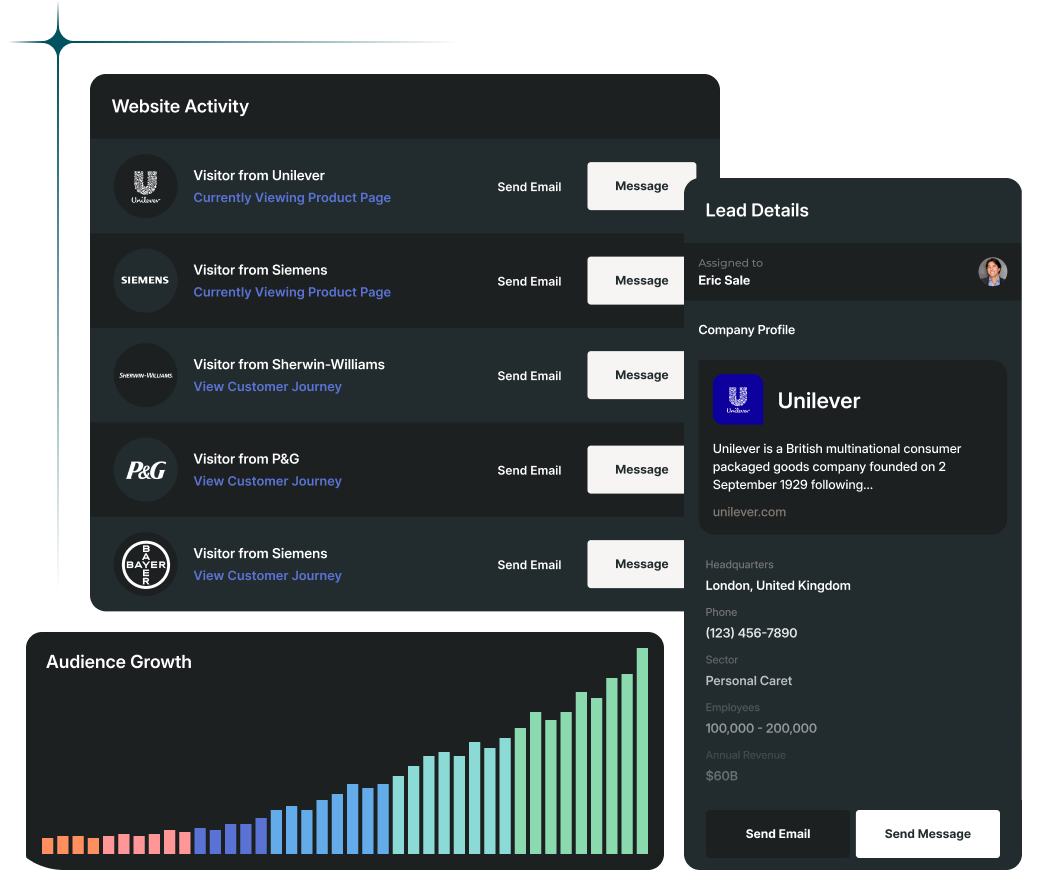Message the visitor from Unilever

click(641, 186)
